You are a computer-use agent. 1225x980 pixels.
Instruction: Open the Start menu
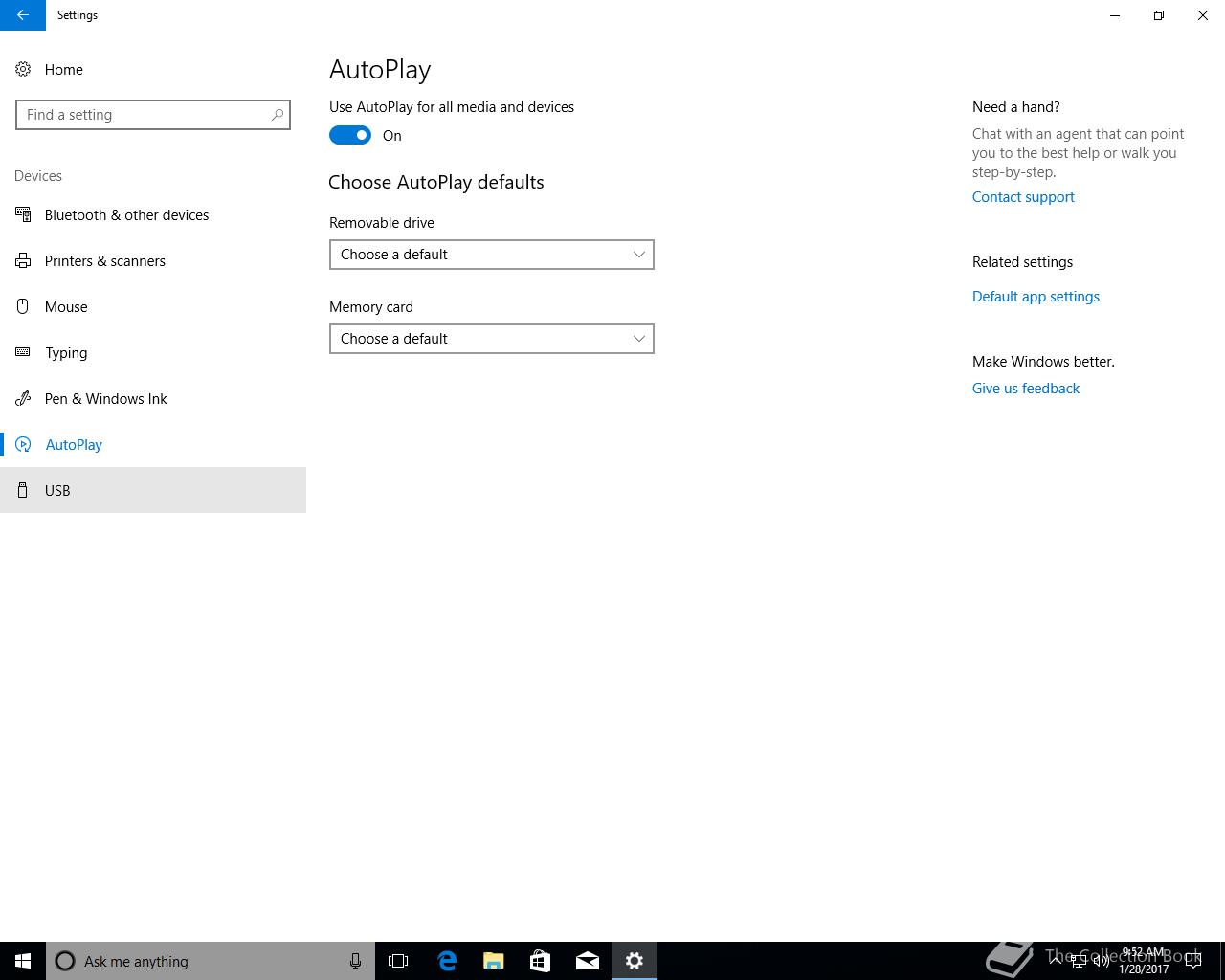(23, 961)
